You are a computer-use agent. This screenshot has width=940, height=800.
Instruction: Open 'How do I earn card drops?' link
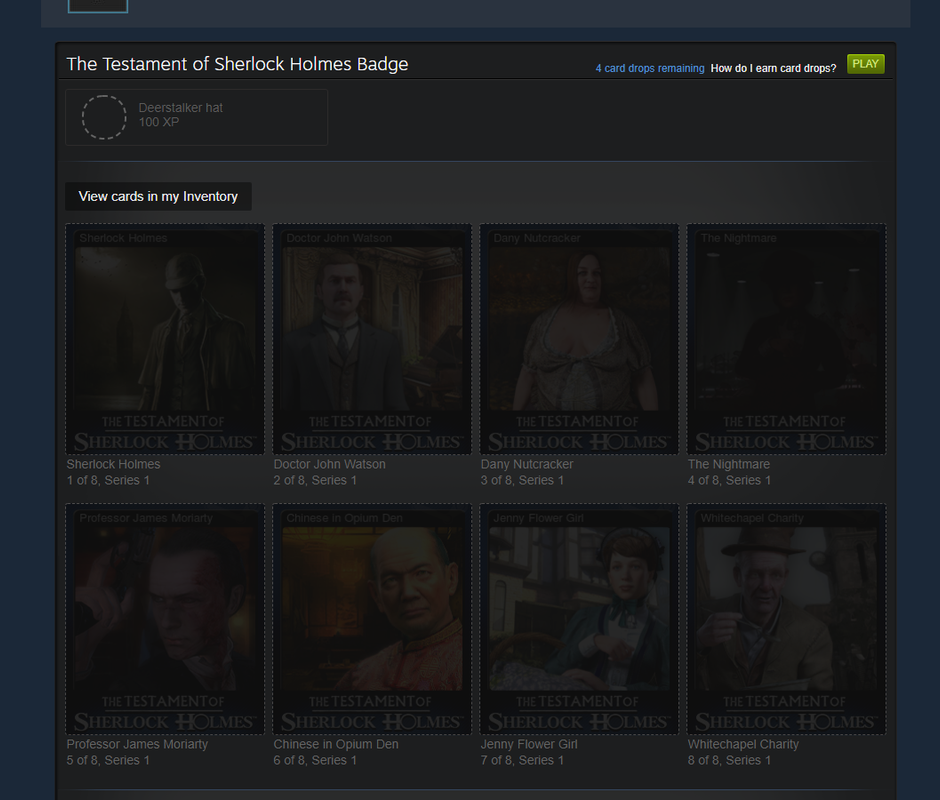click(773, 68)
